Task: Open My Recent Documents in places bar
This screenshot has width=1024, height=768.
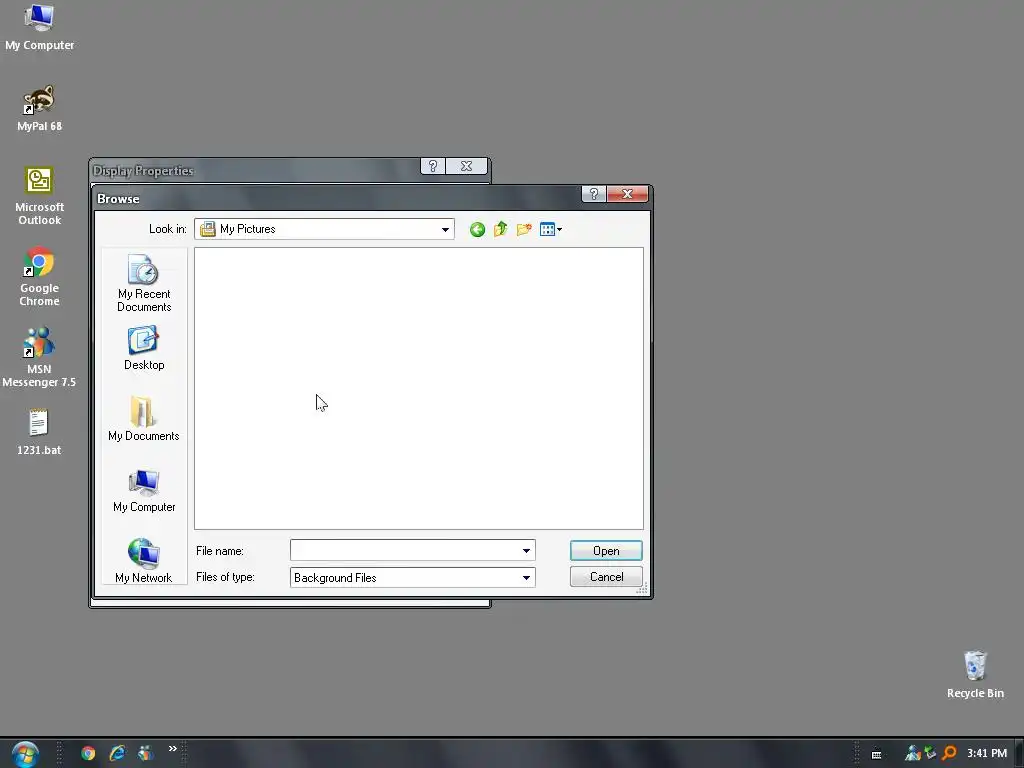Action: click(x=144, y=283)
